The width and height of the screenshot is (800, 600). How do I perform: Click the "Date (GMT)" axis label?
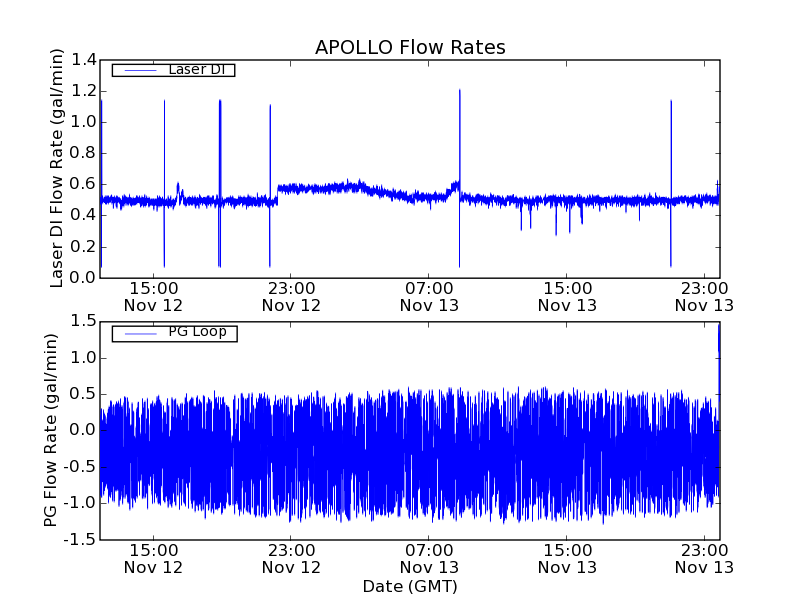[410, 587]
